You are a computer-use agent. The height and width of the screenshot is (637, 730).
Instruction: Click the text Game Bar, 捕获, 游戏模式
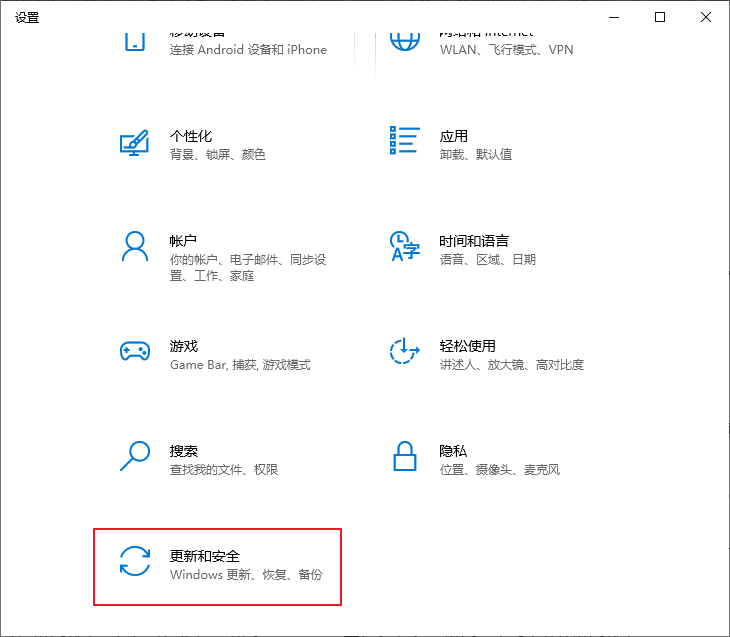coord(240,365)
